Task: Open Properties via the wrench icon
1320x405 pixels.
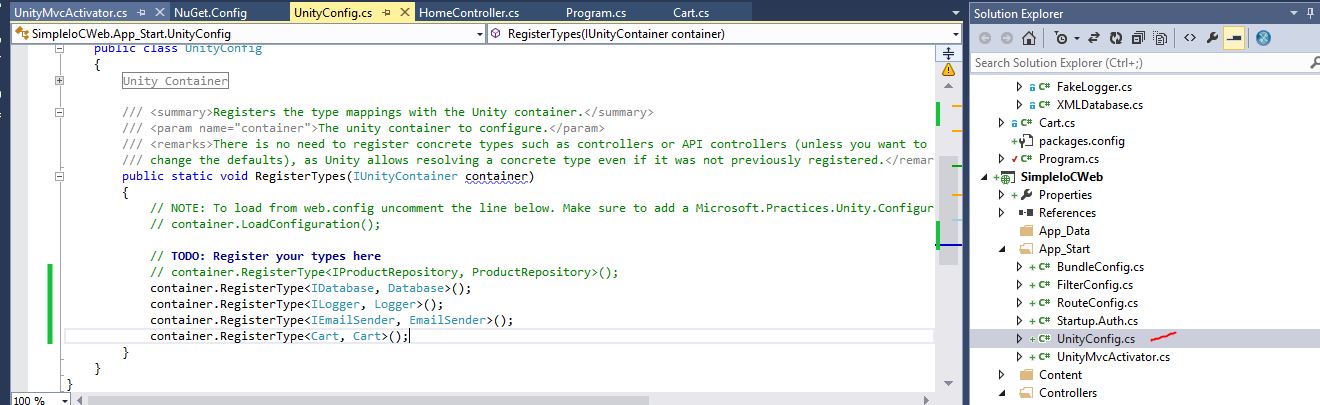Action: 1212,39
